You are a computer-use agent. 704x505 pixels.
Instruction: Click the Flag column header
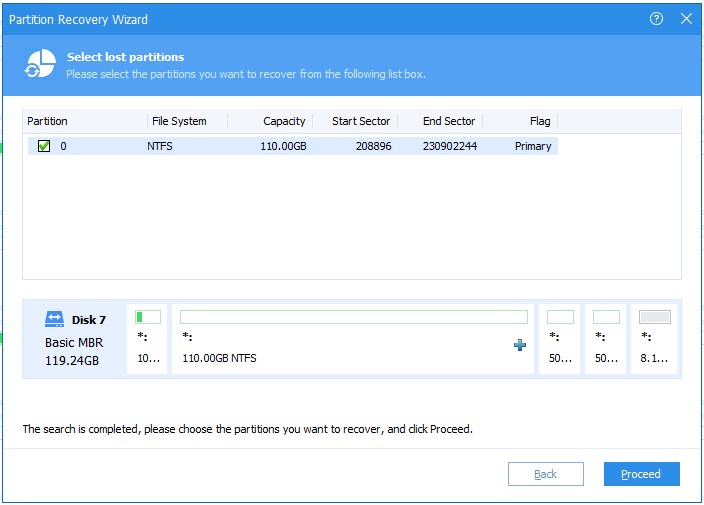click(540, 121)
